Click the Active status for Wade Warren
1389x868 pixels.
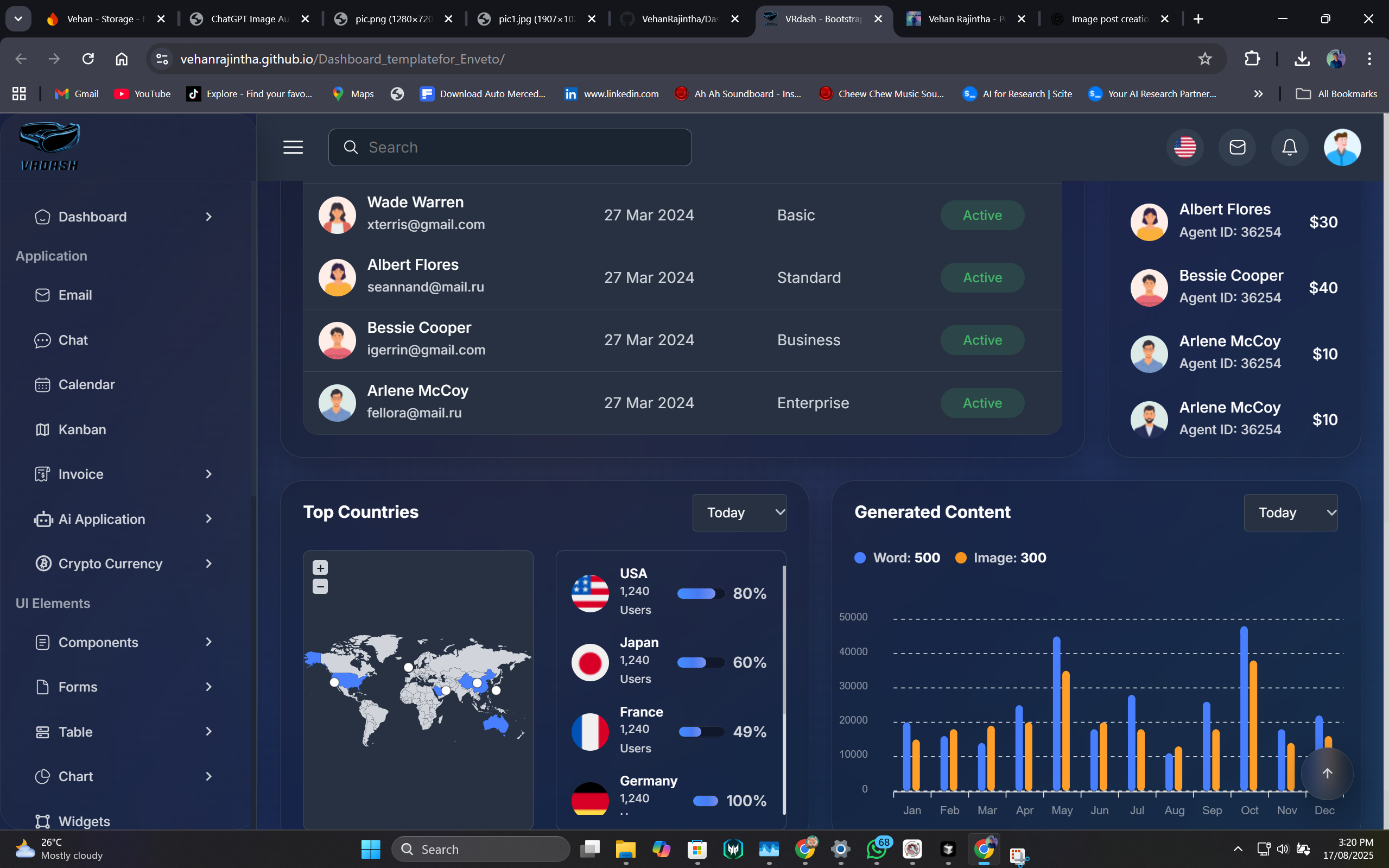click(981, 215)
